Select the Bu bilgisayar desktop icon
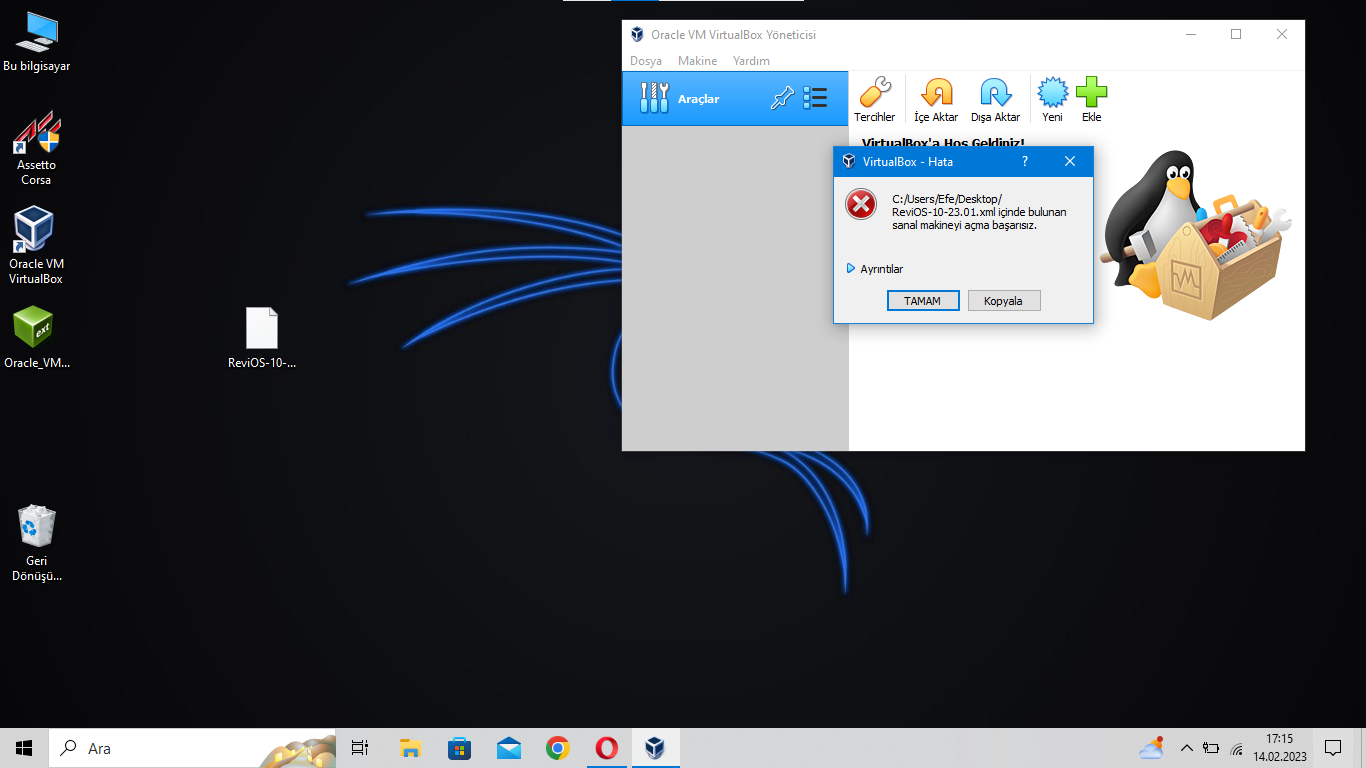This screenshot has width=1366, height=768. (37, 43)
